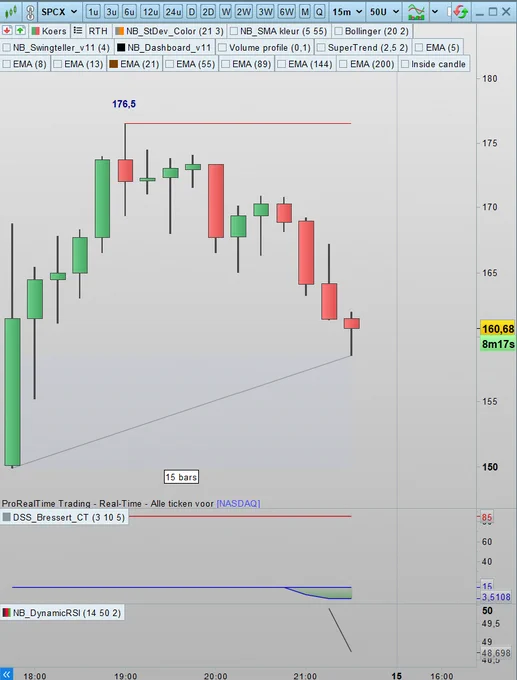This screenshot has height=680, width=517.
Task: Open the 50U units dropdown
Action: point(384,12)
